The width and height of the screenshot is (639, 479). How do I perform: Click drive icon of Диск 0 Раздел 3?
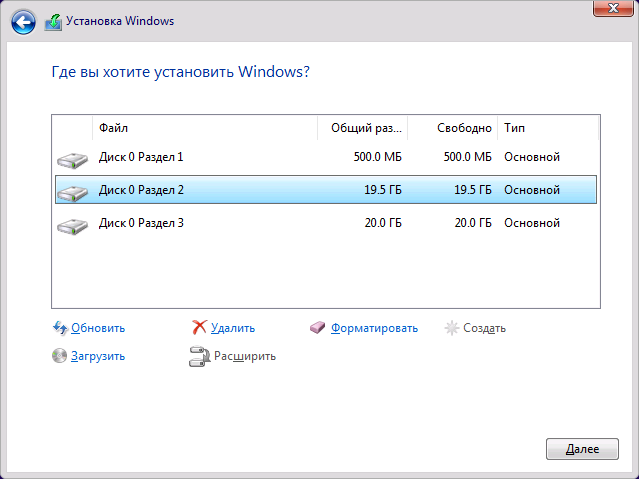pos(73,226)
